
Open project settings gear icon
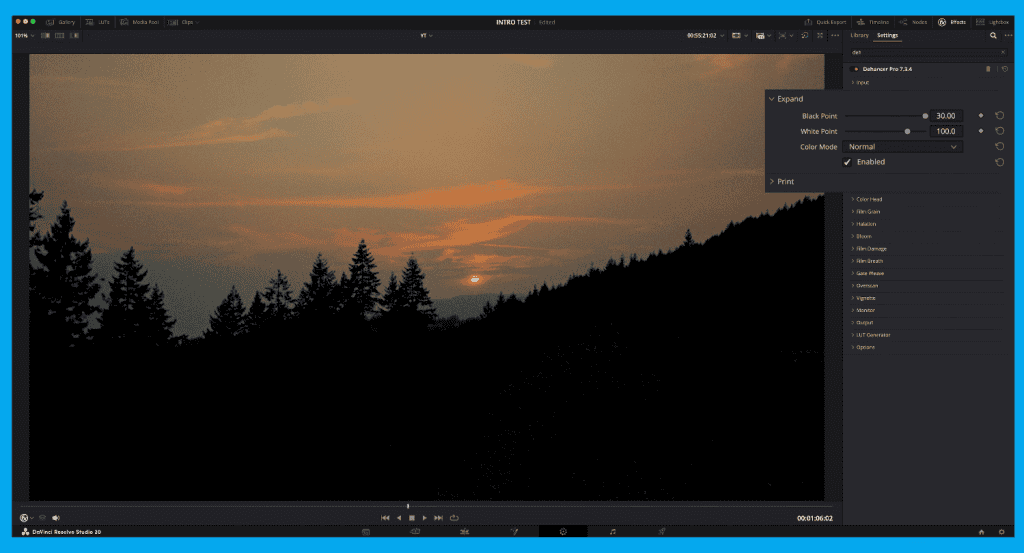point(1000,532)
